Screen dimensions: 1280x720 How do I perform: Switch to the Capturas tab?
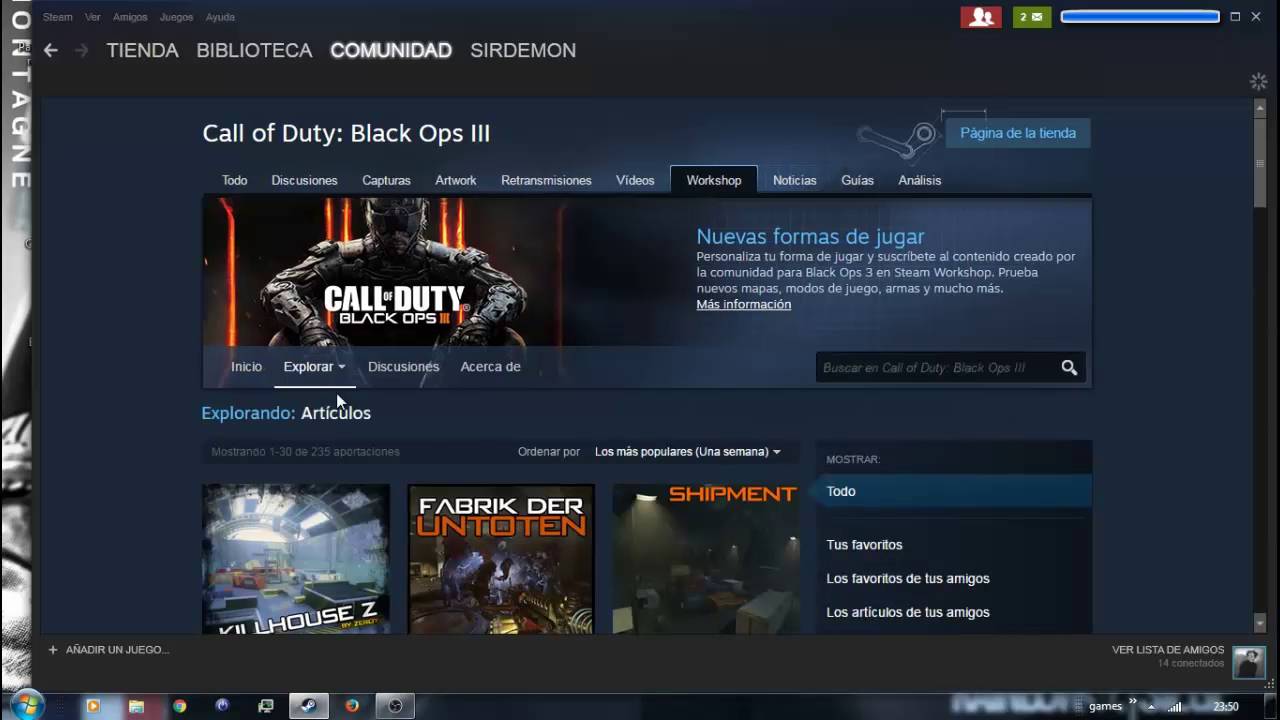pyautogui.click(x=386, y=180)
